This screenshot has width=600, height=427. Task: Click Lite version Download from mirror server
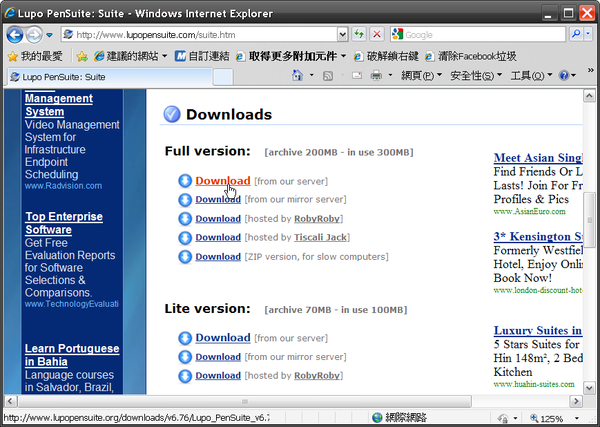tap(218, 357)
